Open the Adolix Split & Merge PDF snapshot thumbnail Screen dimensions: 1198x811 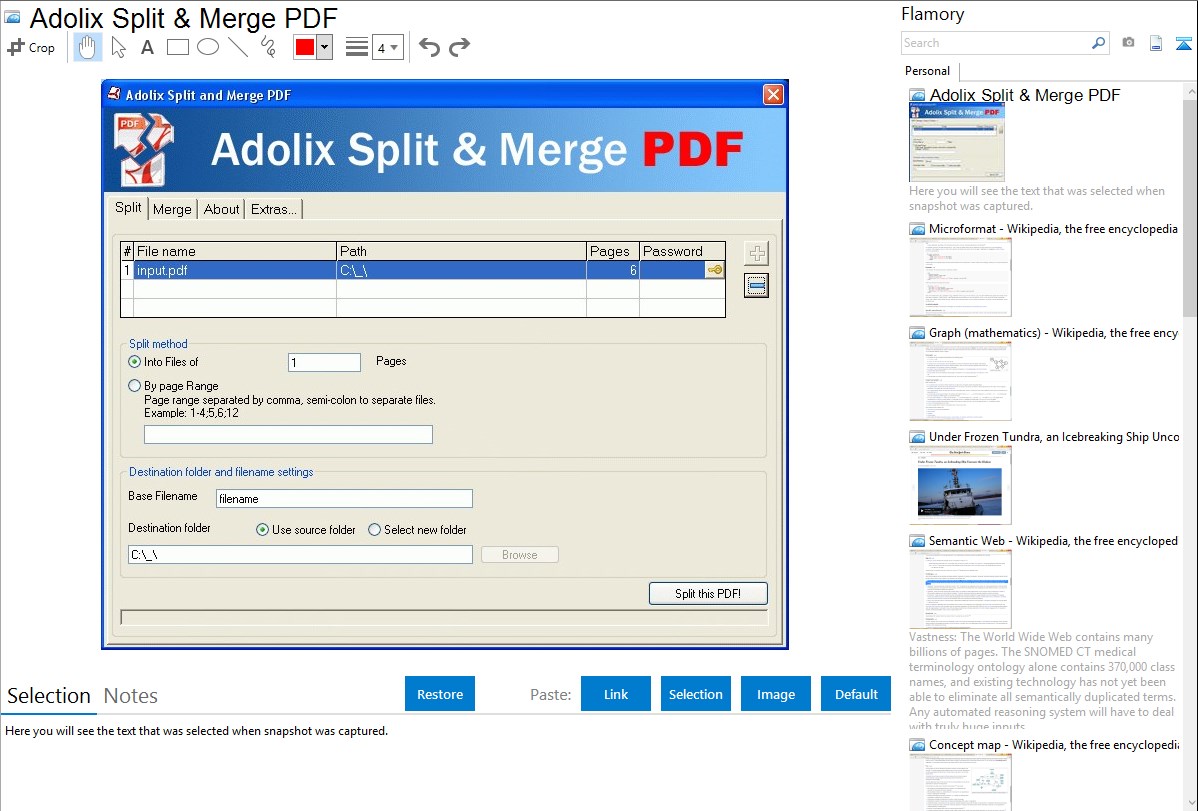point(957,143)
